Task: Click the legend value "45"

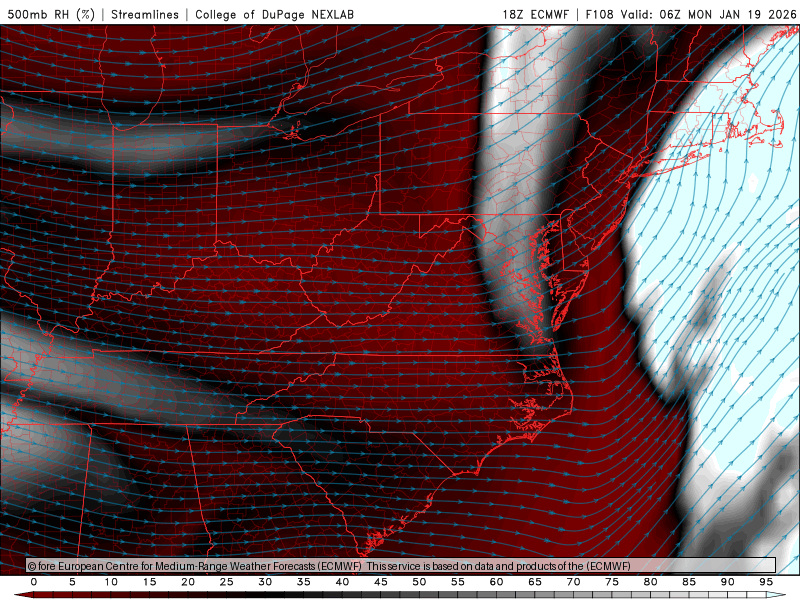Action: (381, 582)
